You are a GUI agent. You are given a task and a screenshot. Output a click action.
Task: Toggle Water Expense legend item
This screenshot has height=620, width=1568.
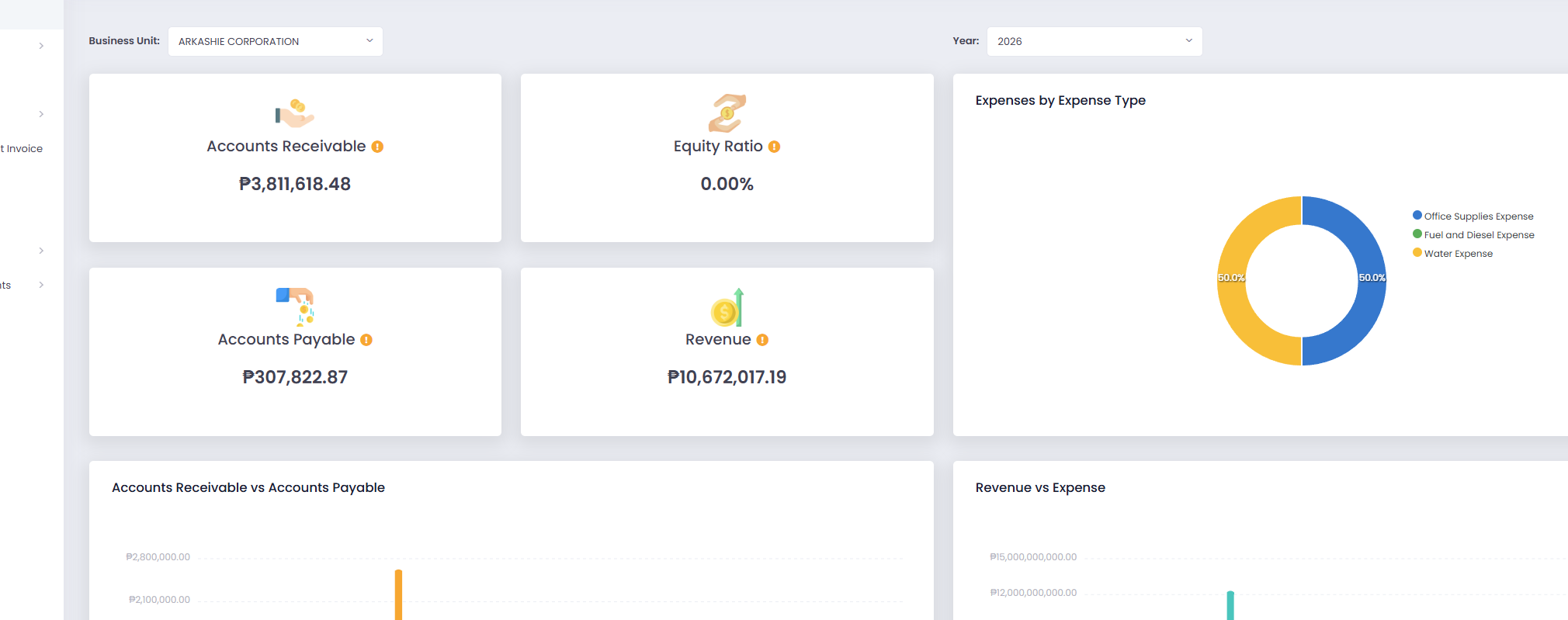pyautogui.click(x=1452, y=254)
